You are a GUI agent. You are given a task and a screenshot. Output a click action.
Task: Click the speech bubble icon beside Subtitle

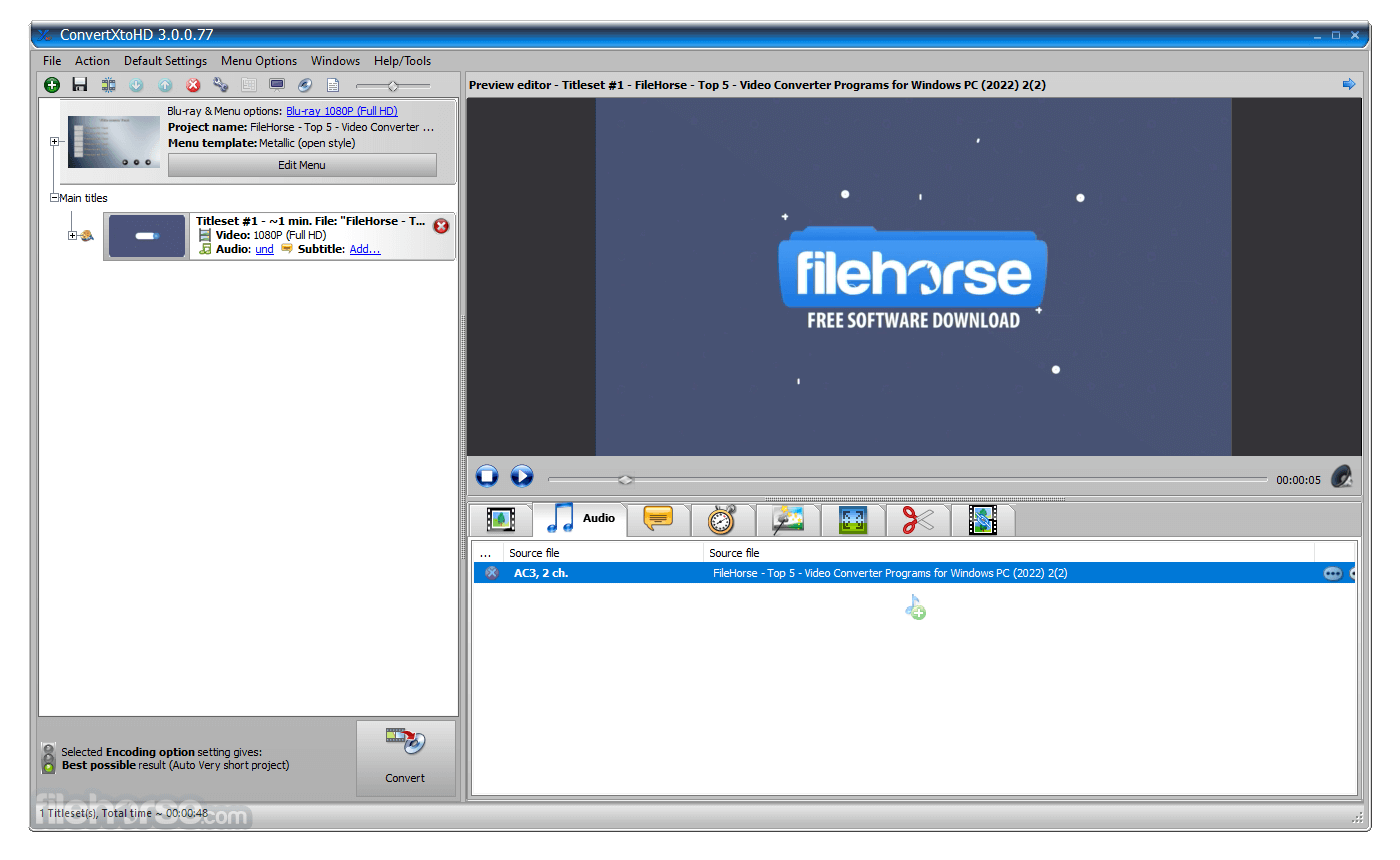[287, 248]
